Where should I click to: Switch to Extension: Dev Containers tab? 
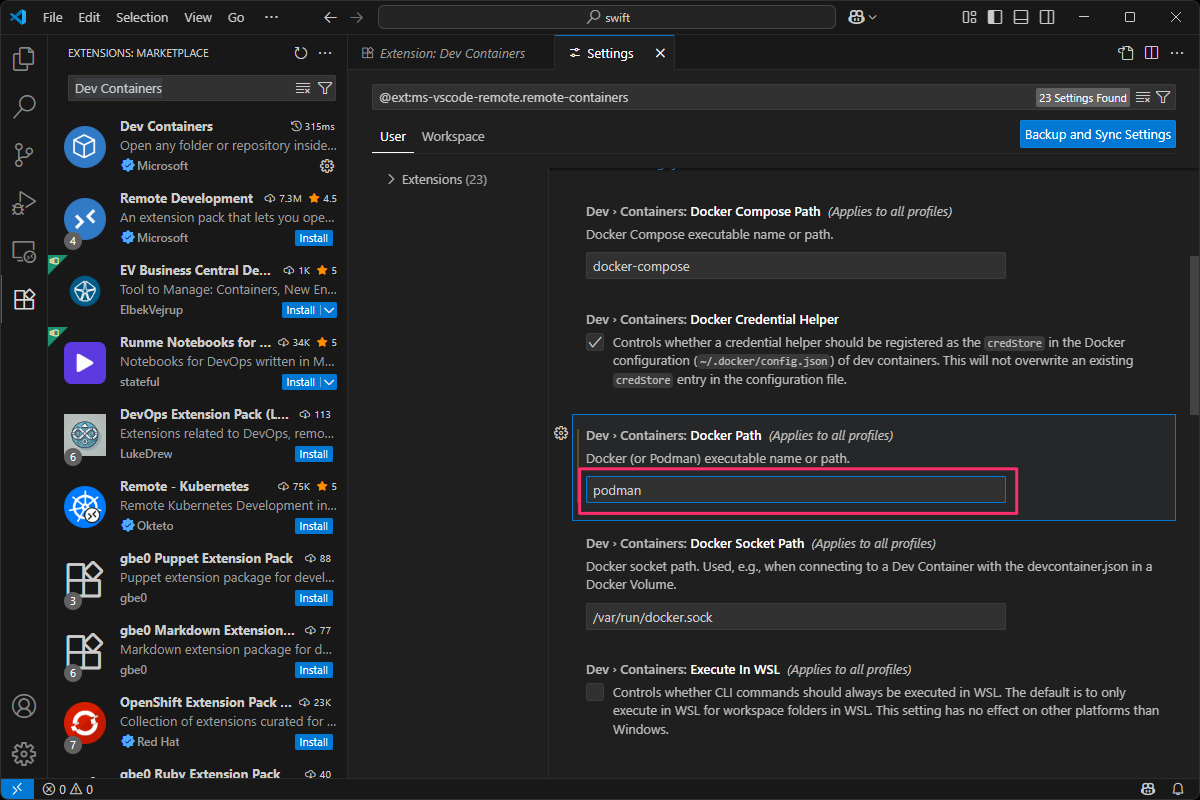click(451, 53)
